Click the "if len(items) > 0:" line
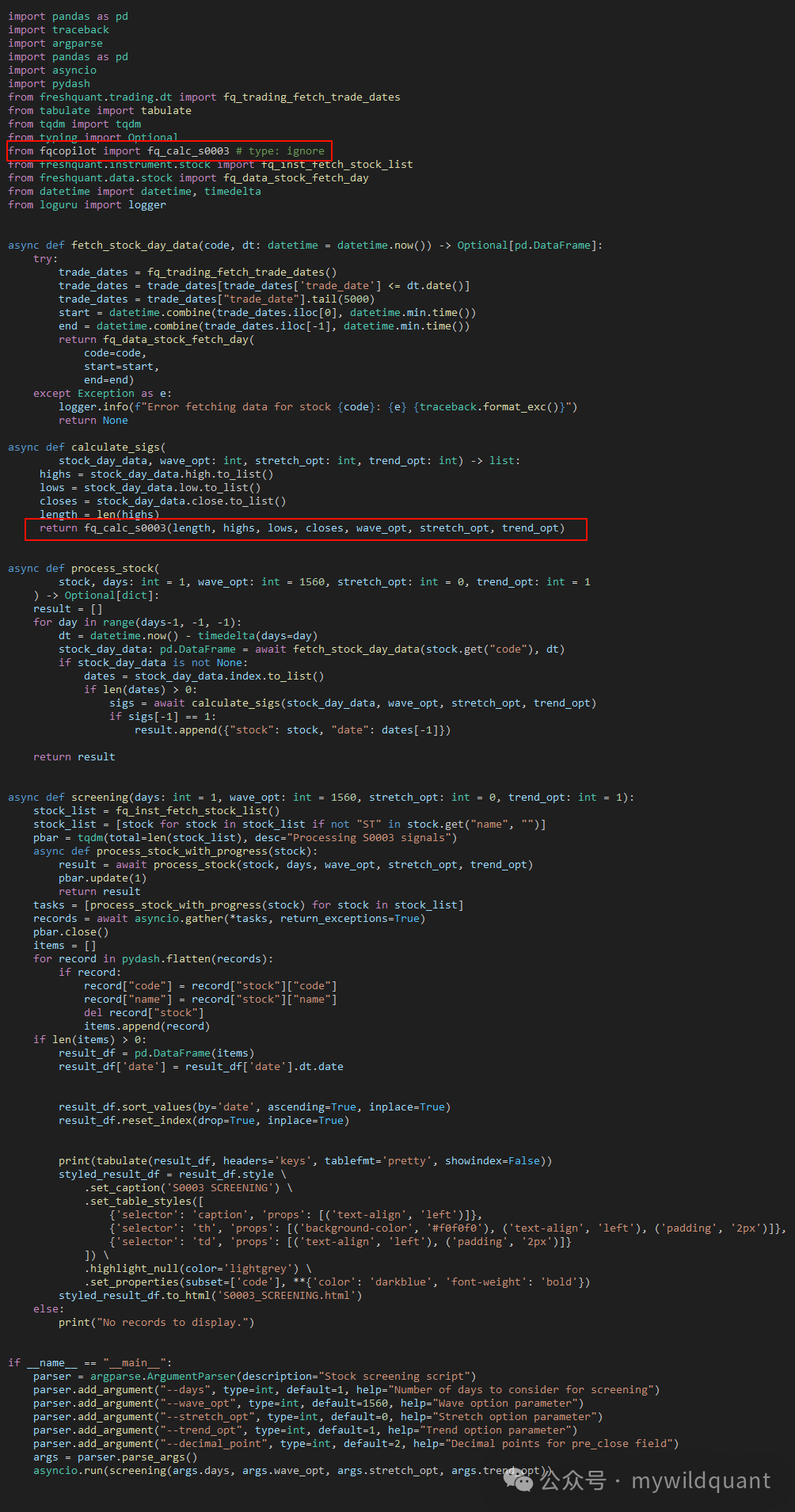This screenshot has height=1512, width=795. (x=90, y=1040)
